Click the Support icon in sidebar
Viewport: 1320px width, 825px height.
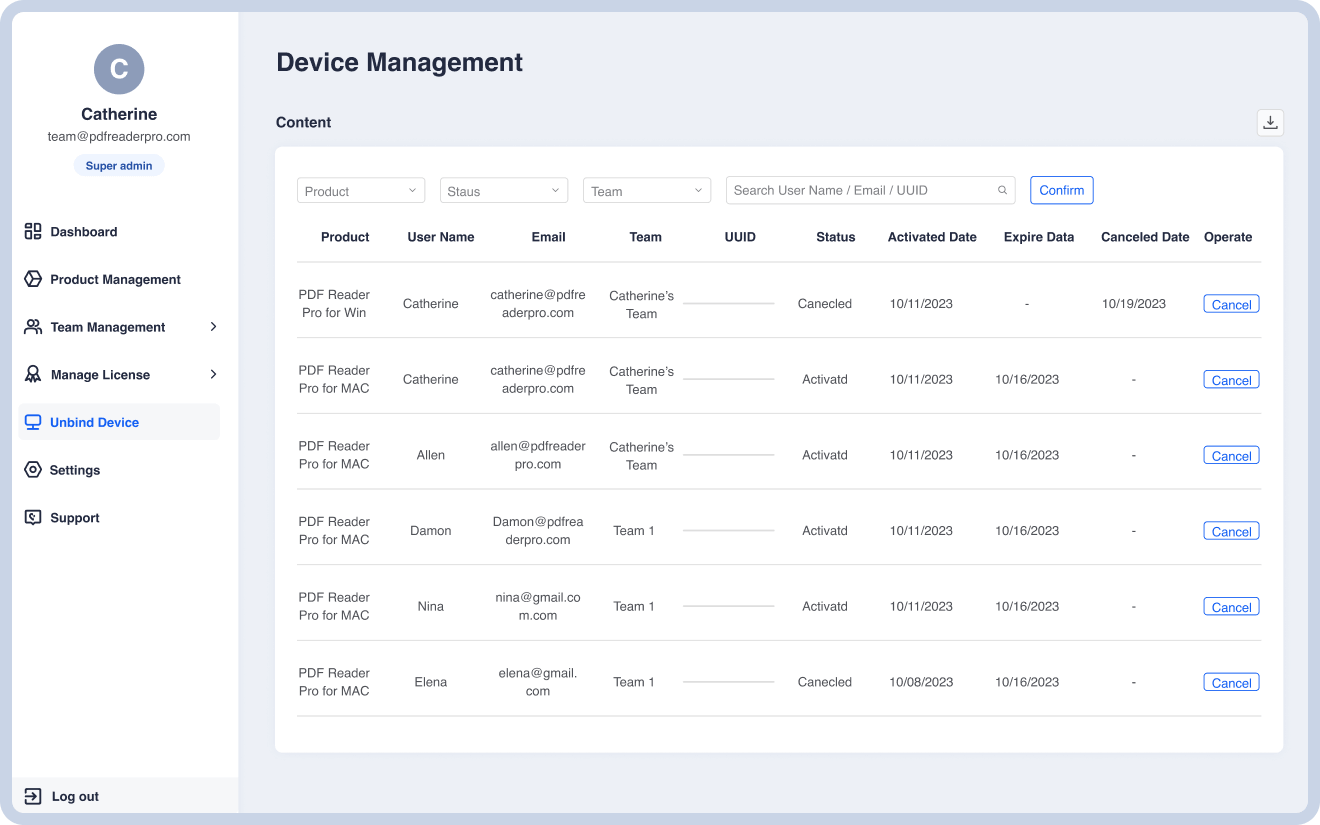[x=33, y=518]
